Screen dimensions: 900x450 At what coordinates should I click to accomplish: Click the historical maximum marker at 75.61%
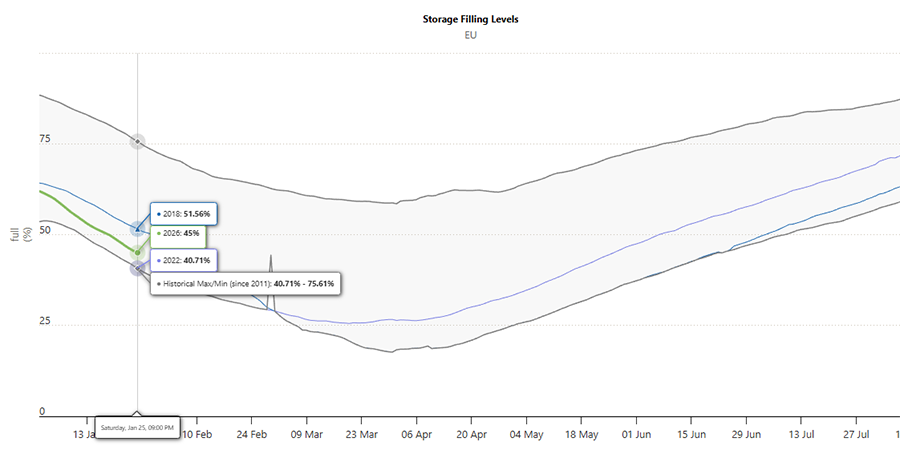(x=137, y=142)
